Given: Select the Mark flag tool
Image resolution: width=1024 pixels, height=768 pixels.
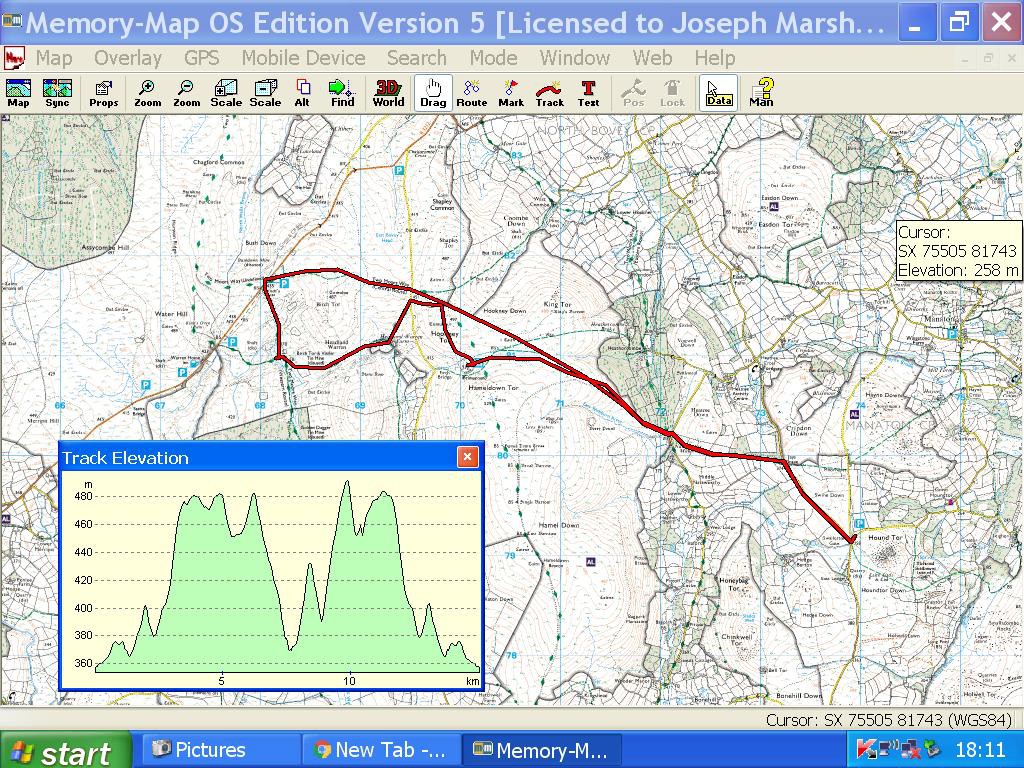Looking at the screenshot, I should (511, 93).
